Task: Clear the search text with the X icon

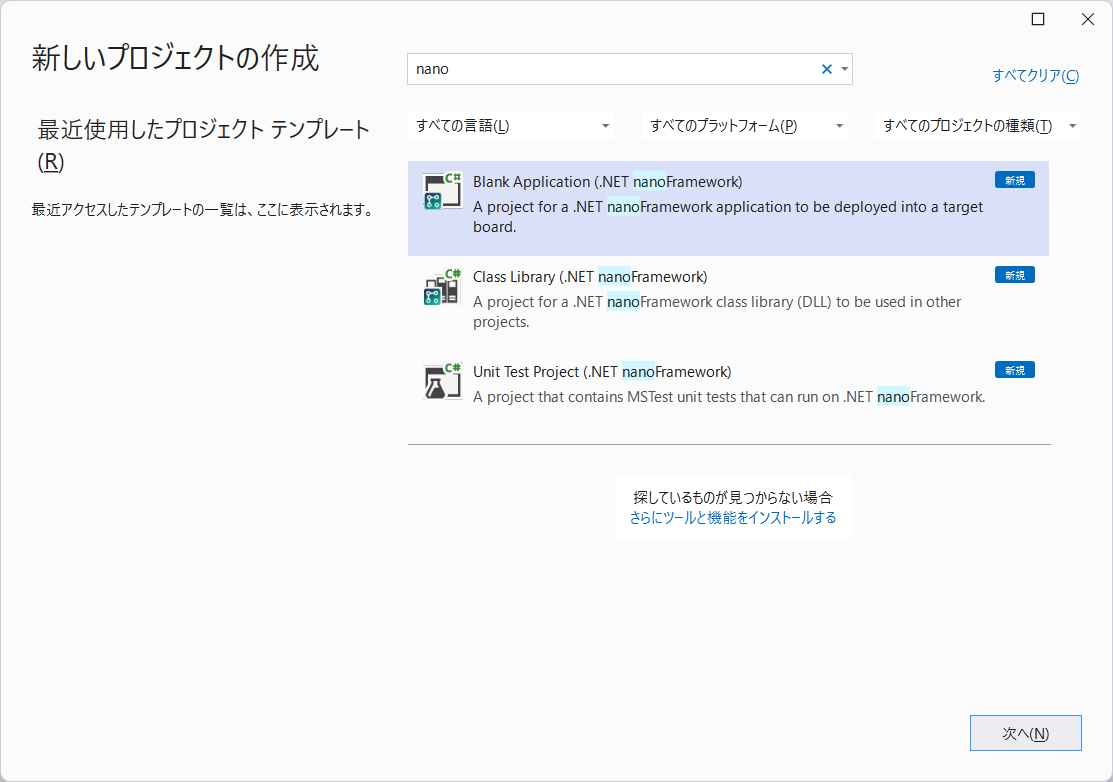Action: tap(826, 69)
